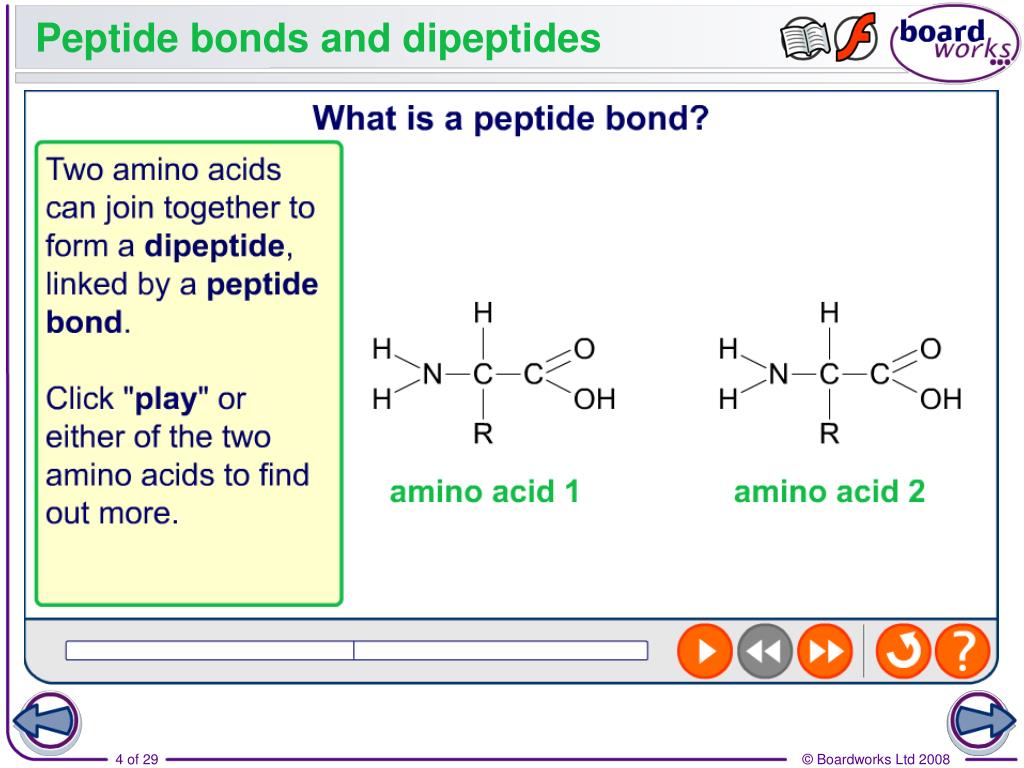Viewport: 1024px width, 768px height.
Task: Click the animation progress bar
Action: click(x=357, y=650)
